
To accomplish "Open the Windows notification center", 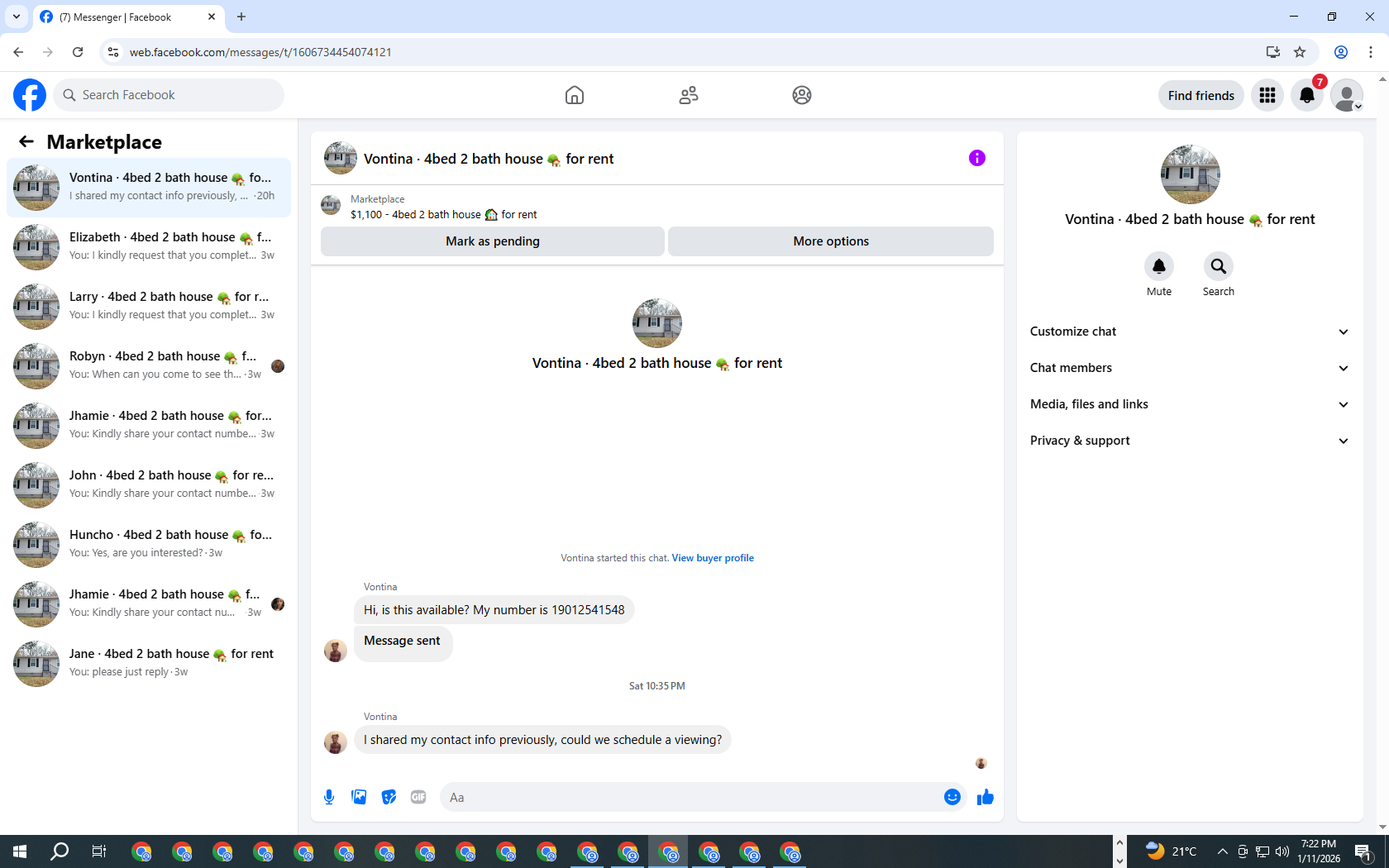I will click(1363, 851).
